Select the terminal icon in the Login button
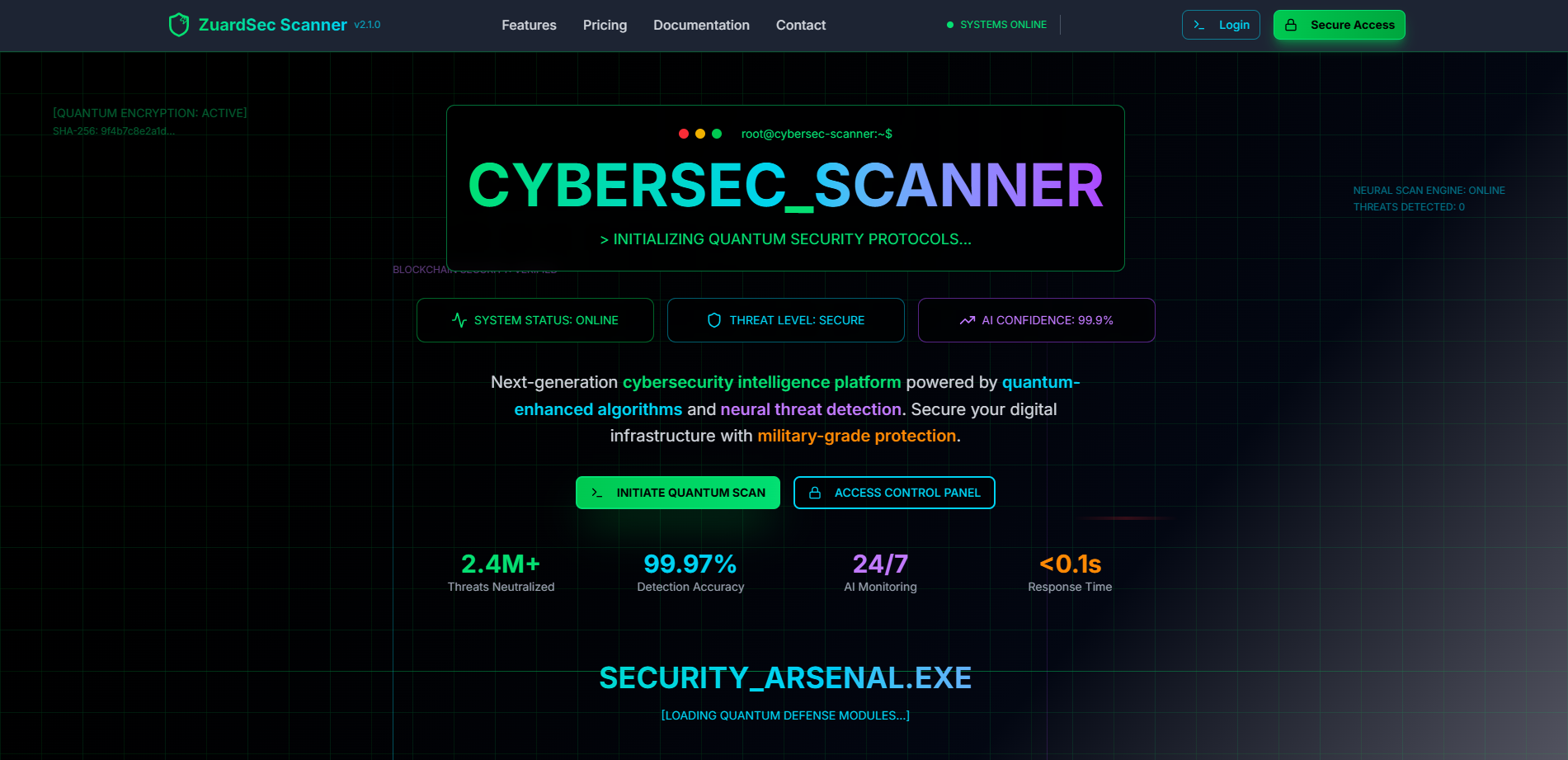Screen dimensions: 1568x760 [x=1198, y=25]
